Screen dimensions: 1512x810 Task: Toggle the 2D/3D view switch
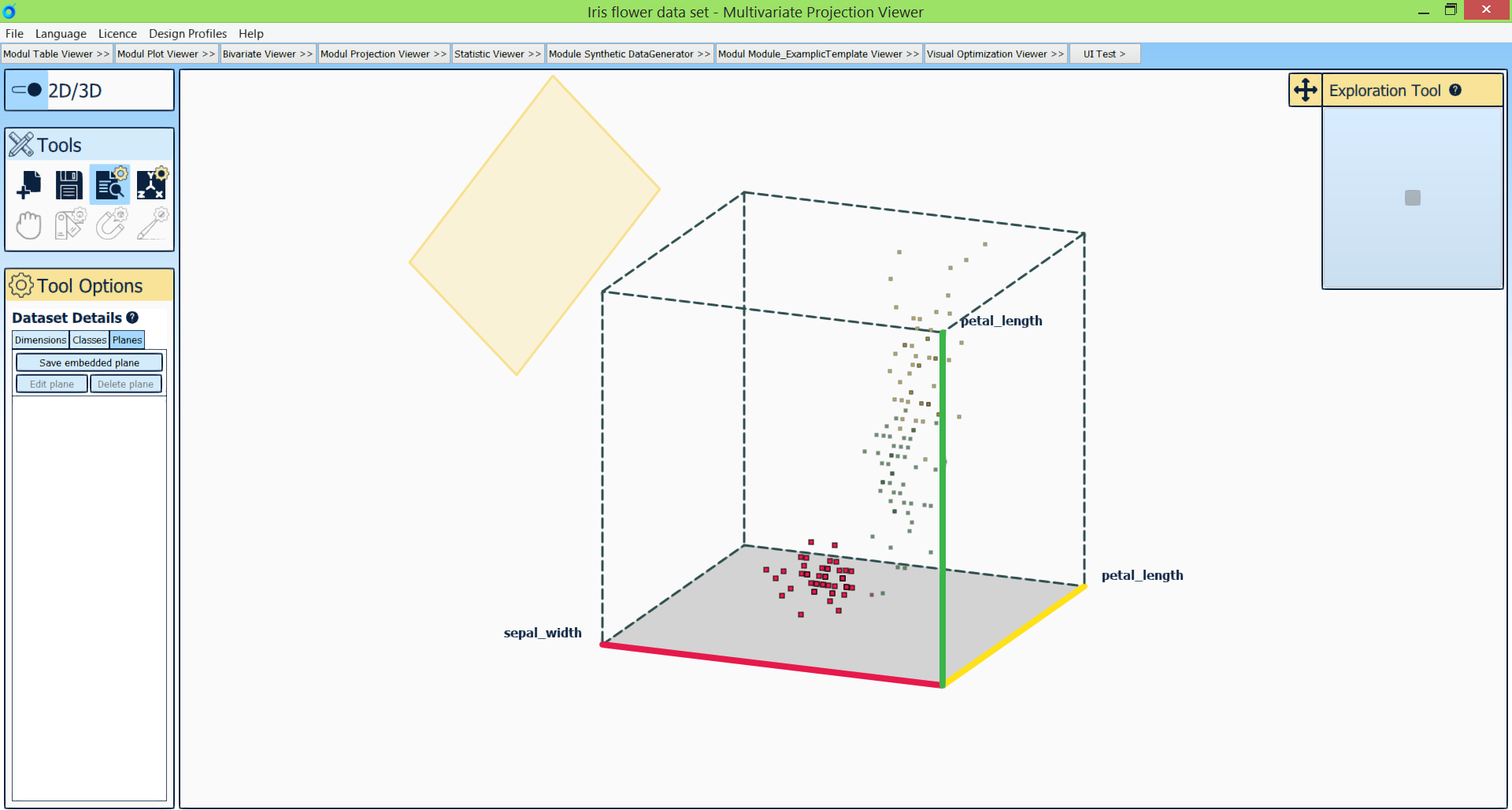[28, 90]
